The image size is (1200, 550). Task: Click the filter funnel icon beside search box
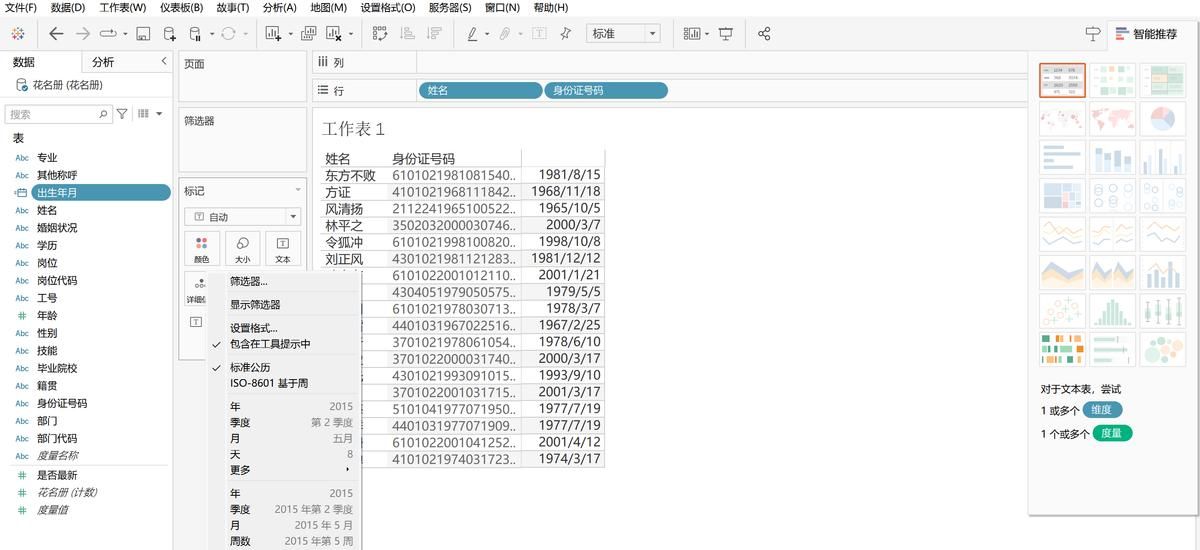[x=122, y=114]
